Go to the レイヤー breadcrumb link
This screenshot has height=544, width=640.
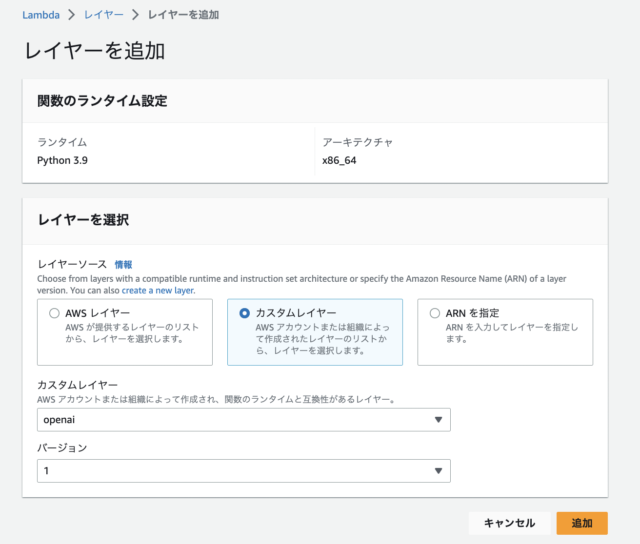[x=104, y=15]
